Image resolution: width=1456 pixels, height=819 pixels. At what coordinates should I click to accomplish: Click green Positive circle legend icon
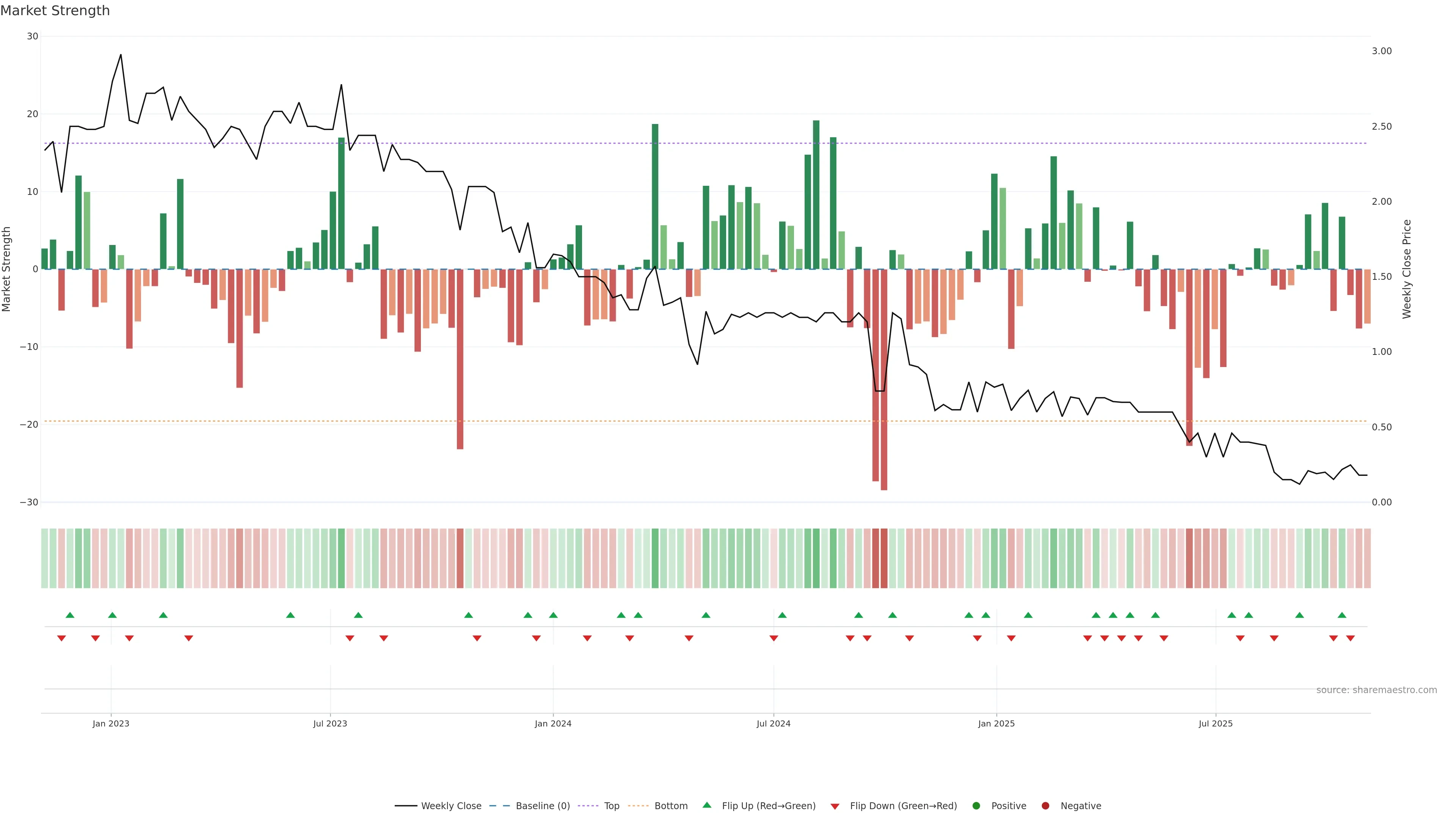pos(976,805)
